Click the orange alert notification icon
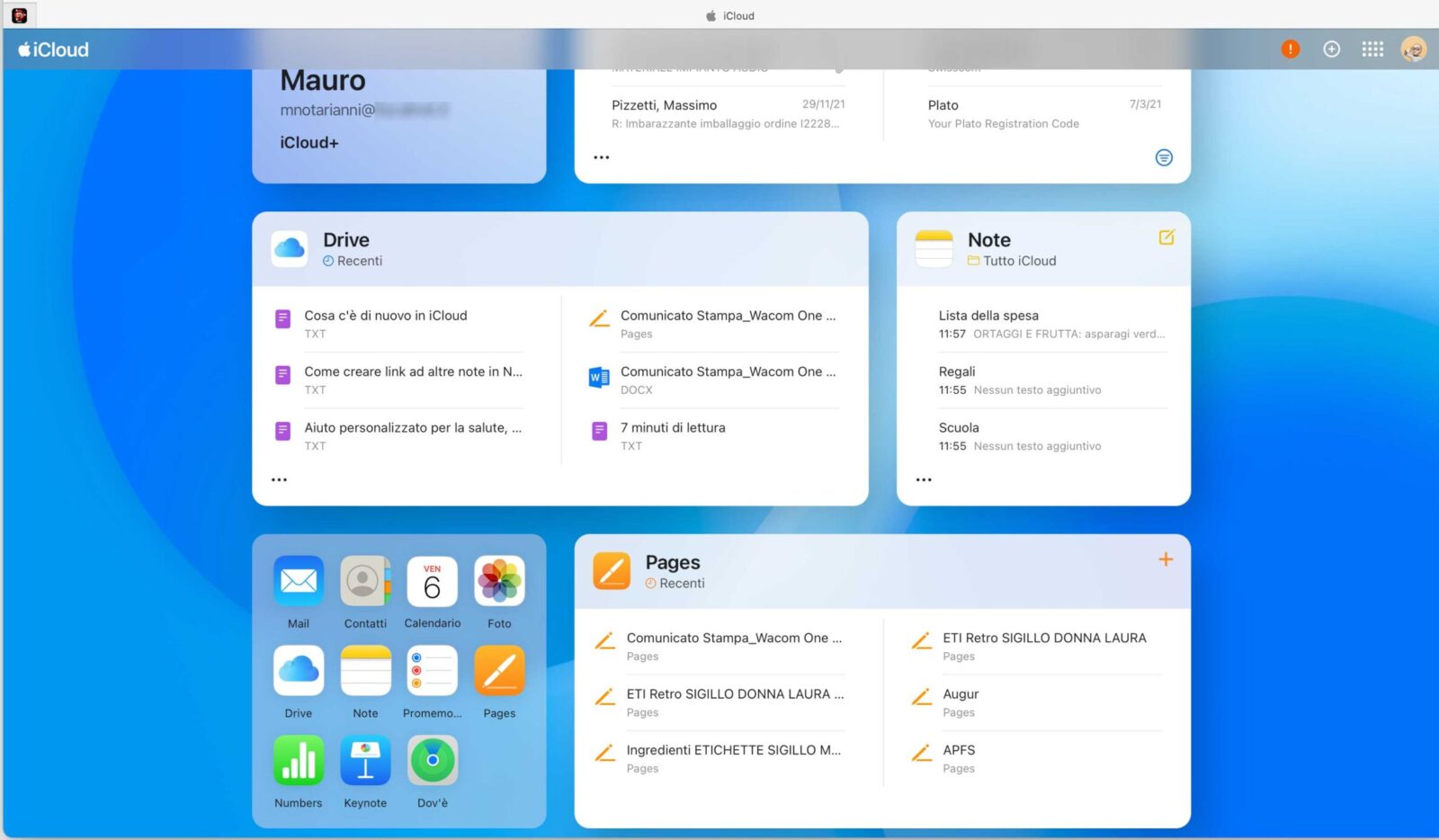The image size is (1439, 840). click(x=1291, y=49)
